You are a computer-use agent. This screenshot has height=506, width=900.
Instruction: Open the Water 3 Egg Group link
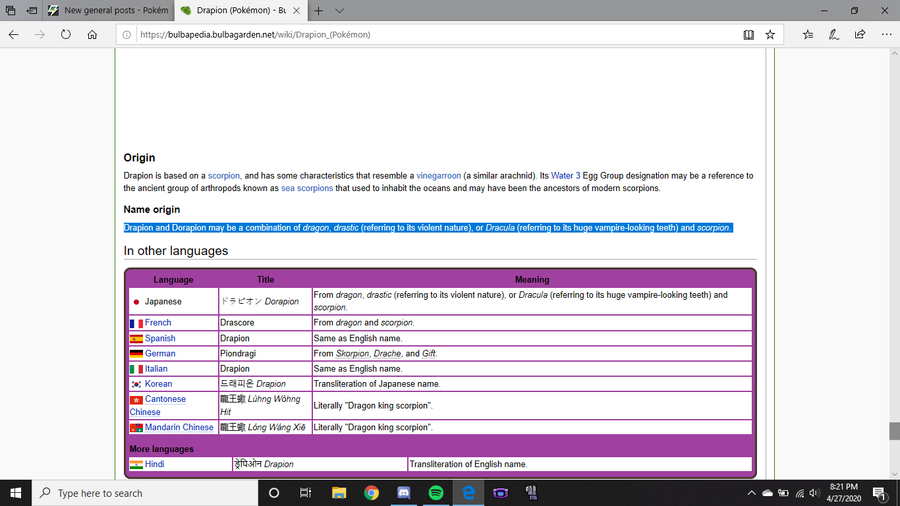(x=565, y=176)
